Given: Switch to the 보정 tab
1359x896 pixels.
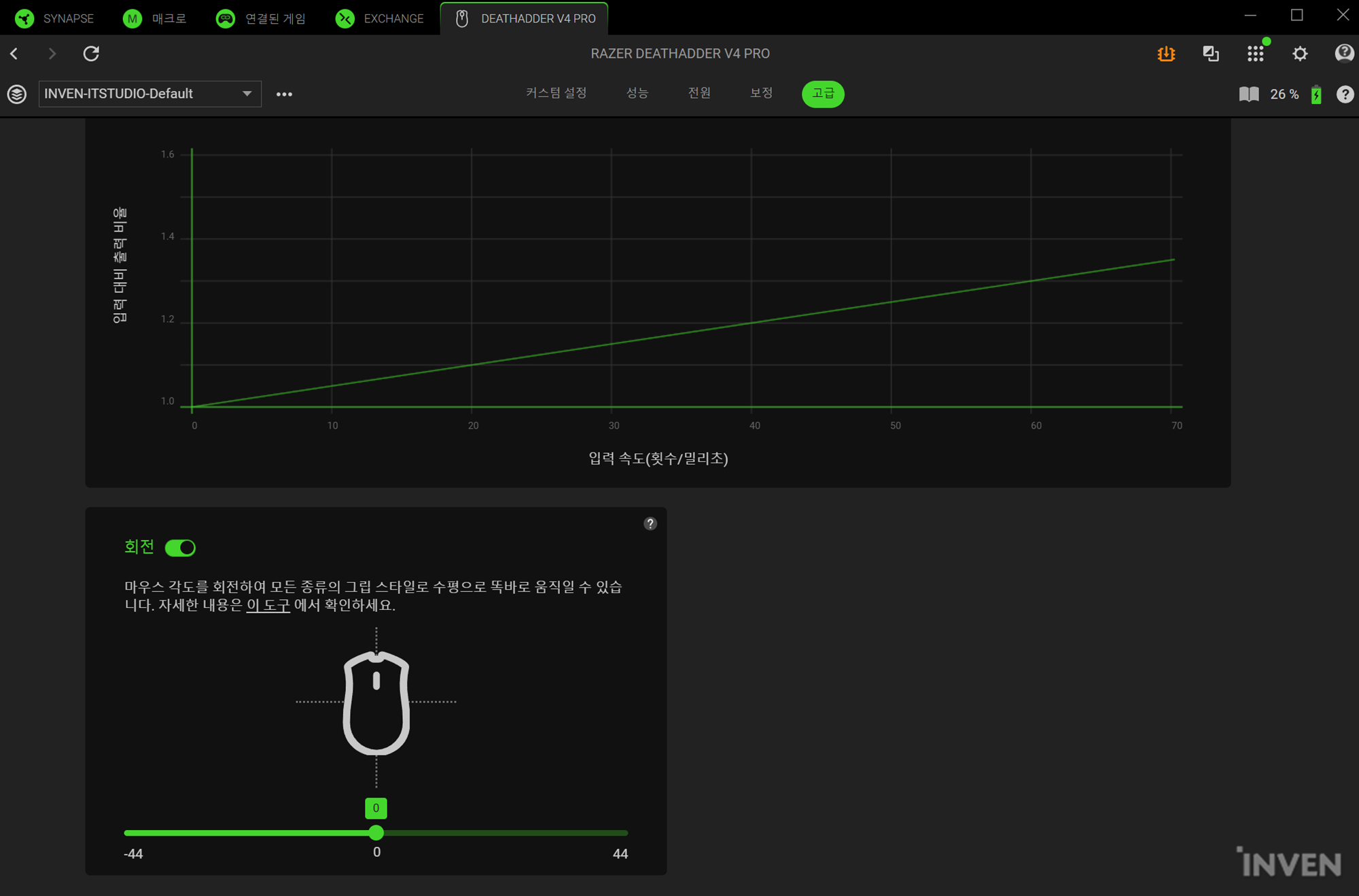Looking at the screenshot, I should click(x=761, y=93).
